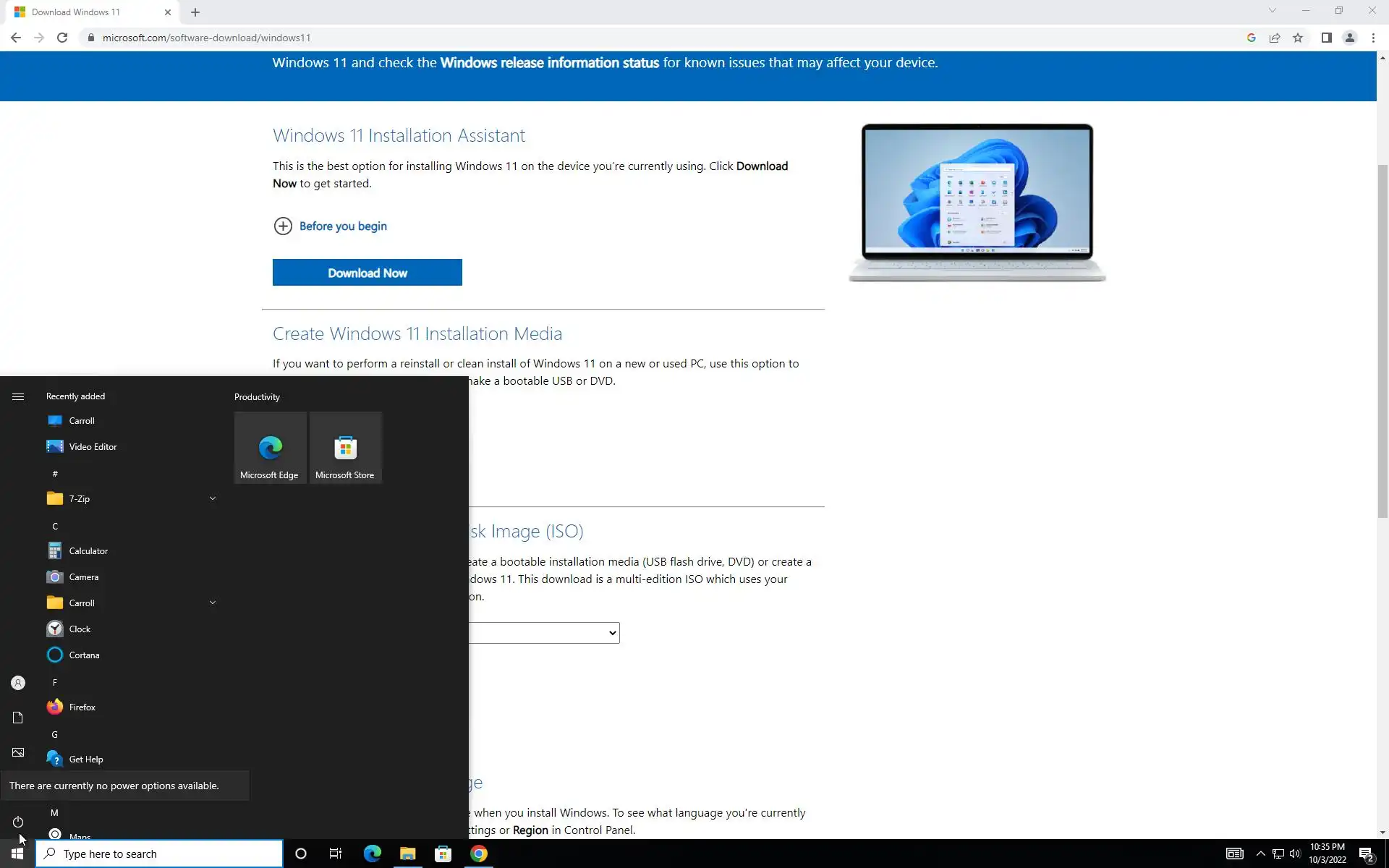Toggle the Chrome side panel icon
The image size is (1389, 868).
click(1326, 38)
